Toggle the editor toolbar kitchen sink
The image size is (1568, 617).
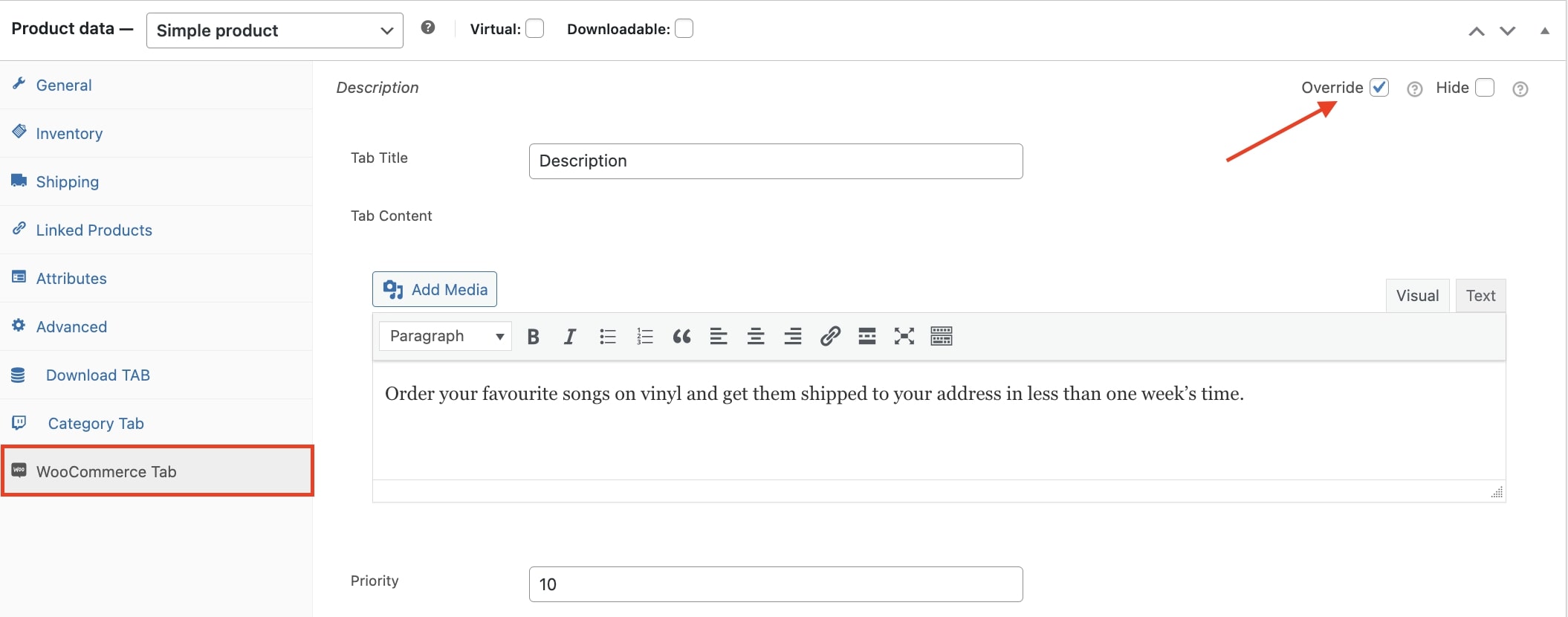[x=941, y=337]
